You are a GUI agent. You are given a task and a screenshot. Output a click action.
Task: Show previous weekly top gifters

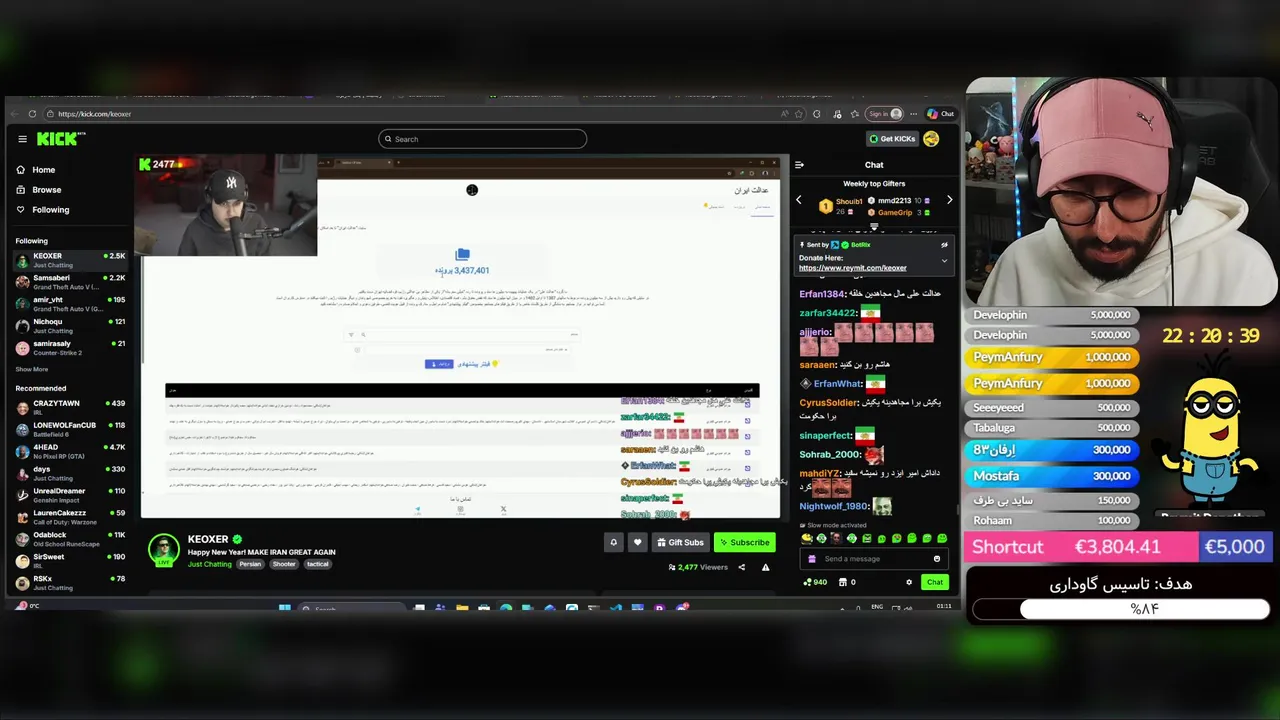[799, 200]
